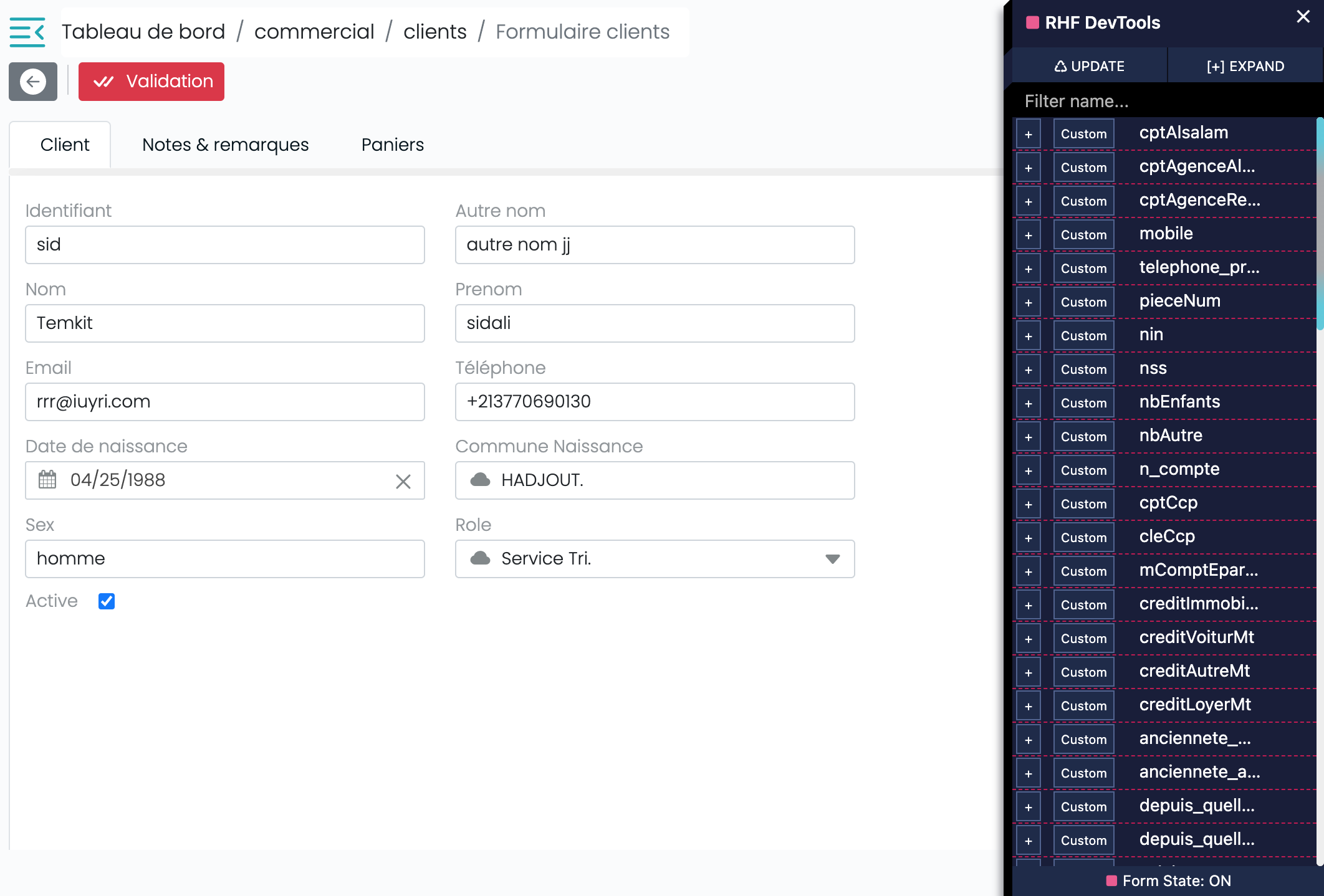The width and height of the screenshot is (1324, 896).
Task: Toggle the Active checkbox
Action: point(107,601)
